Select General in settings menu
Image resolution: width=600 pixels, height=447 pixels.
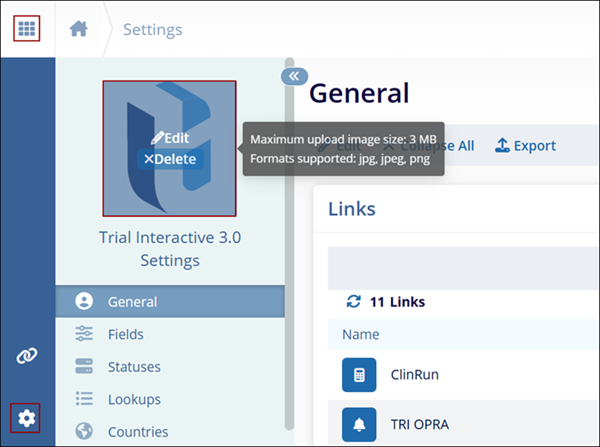point(132,301)
